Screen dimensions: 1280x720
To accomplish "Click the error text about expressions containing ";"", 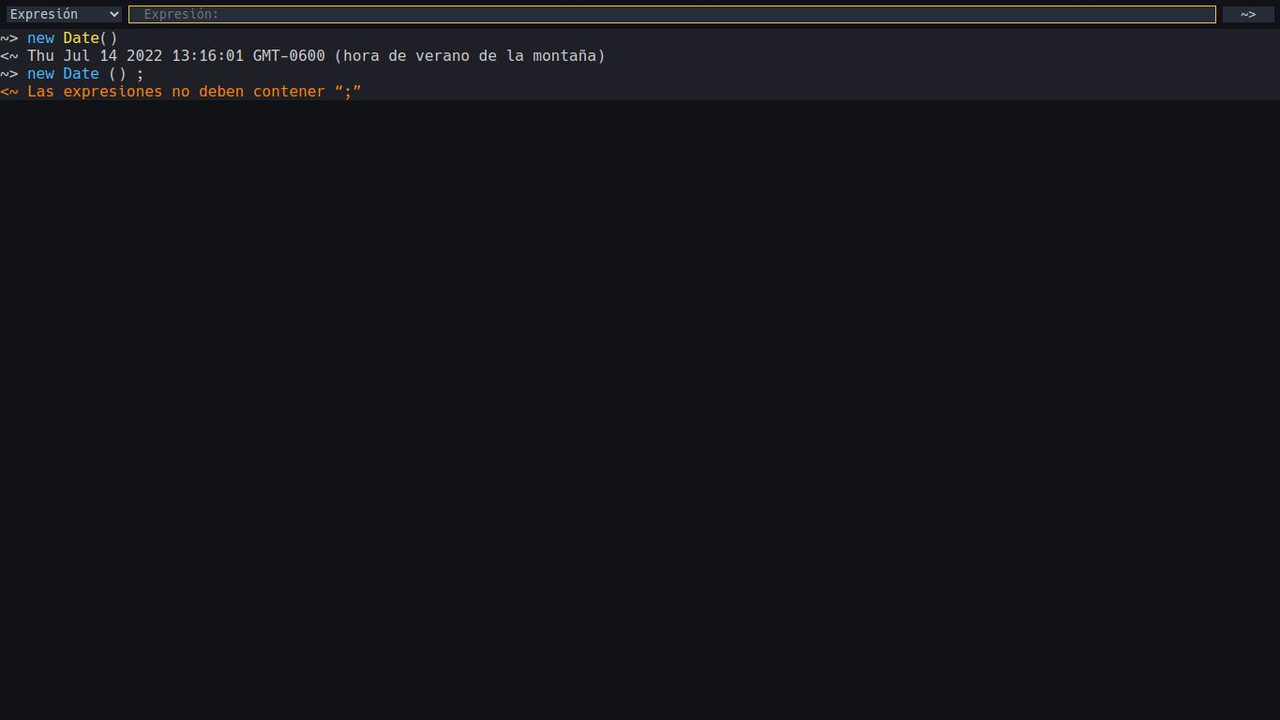I will coord(194,92).
